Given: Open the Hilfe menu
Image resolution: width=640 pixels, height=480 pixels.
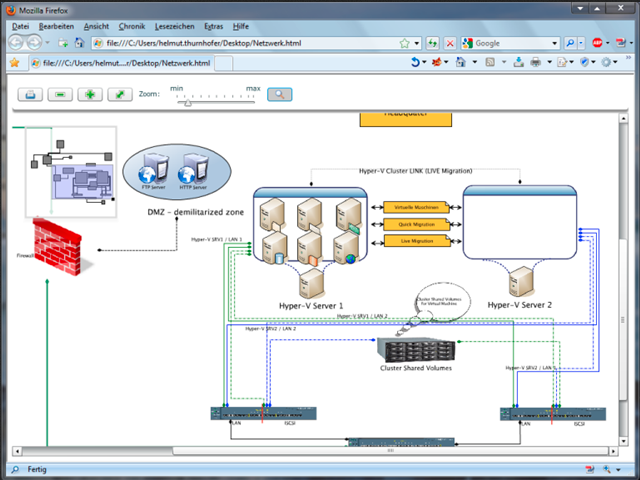Looking at the screenshot, I should [x=241, y=27].
